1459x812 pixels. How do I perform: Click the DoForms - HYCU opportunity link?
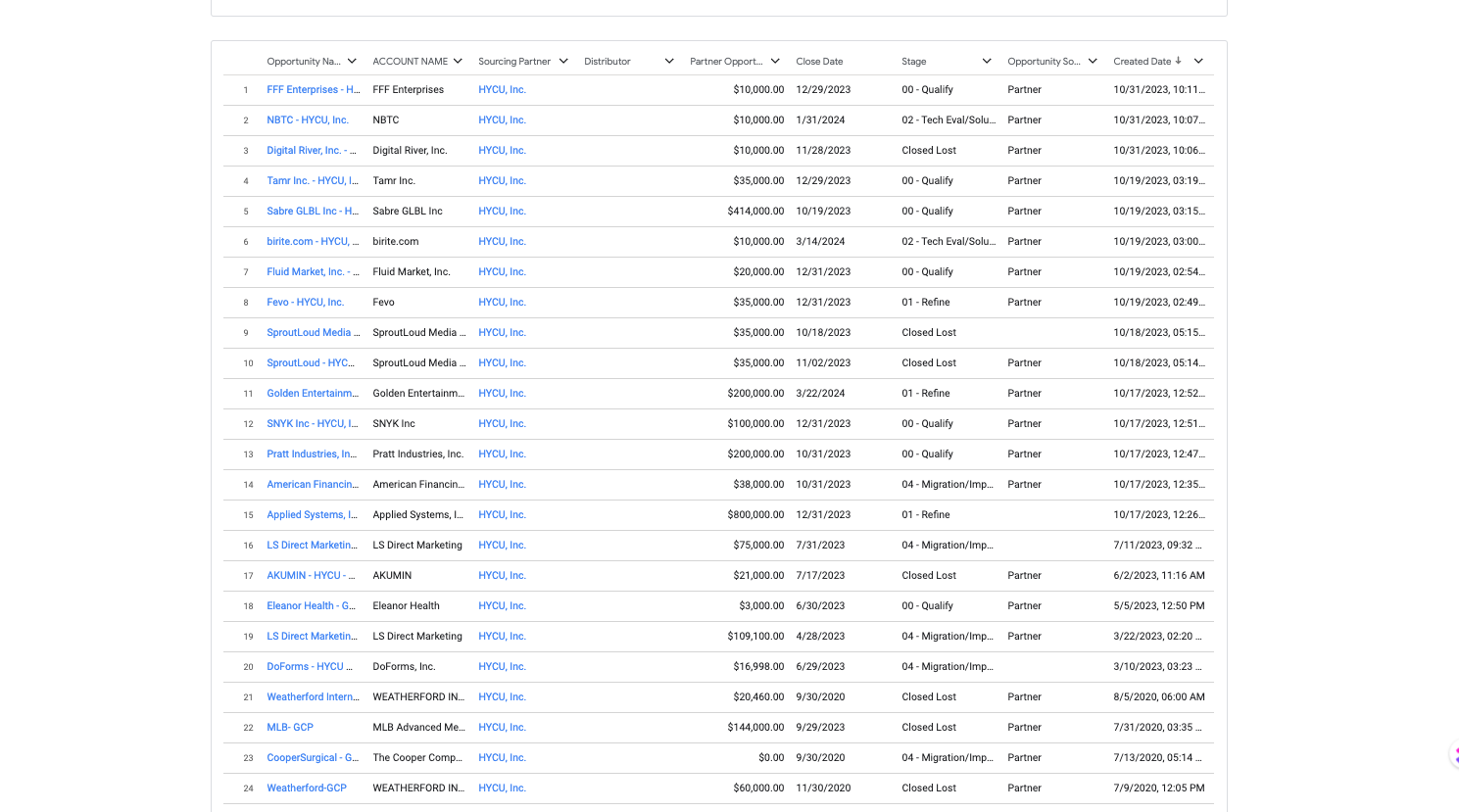coord(310,667)
